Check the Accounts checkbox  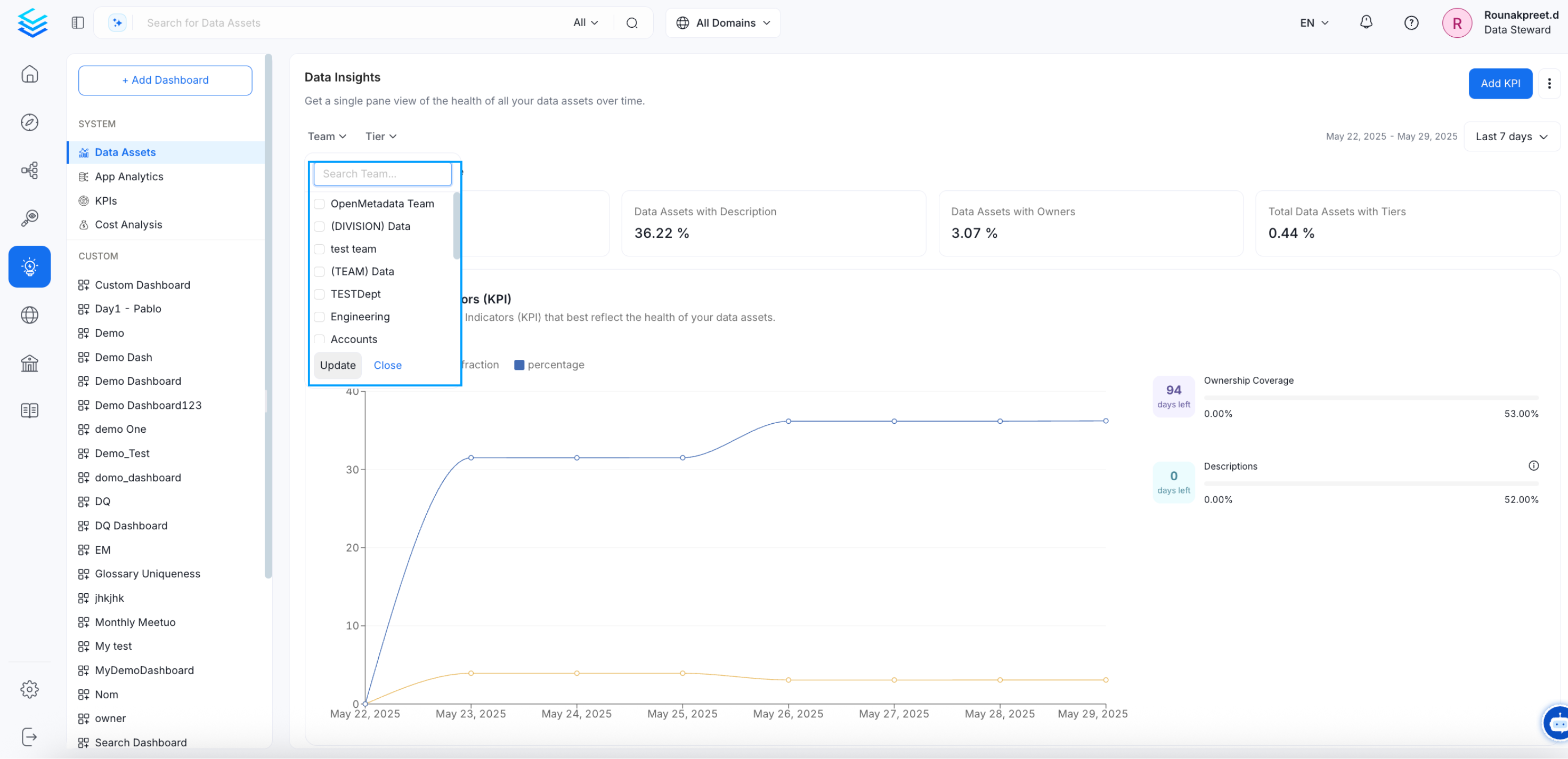point(319,340)
